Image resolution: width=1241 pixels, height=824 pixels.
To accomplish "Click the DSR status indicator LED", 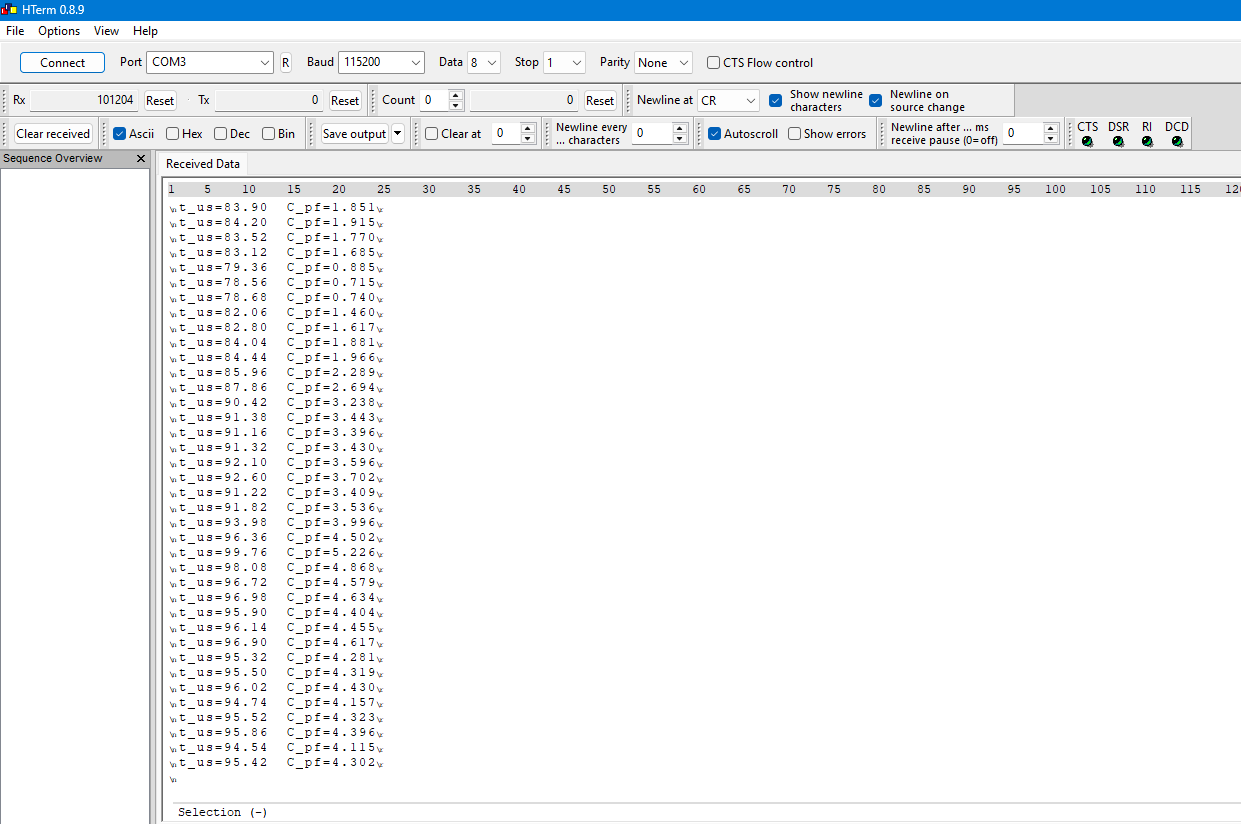I will point(1118,142).
